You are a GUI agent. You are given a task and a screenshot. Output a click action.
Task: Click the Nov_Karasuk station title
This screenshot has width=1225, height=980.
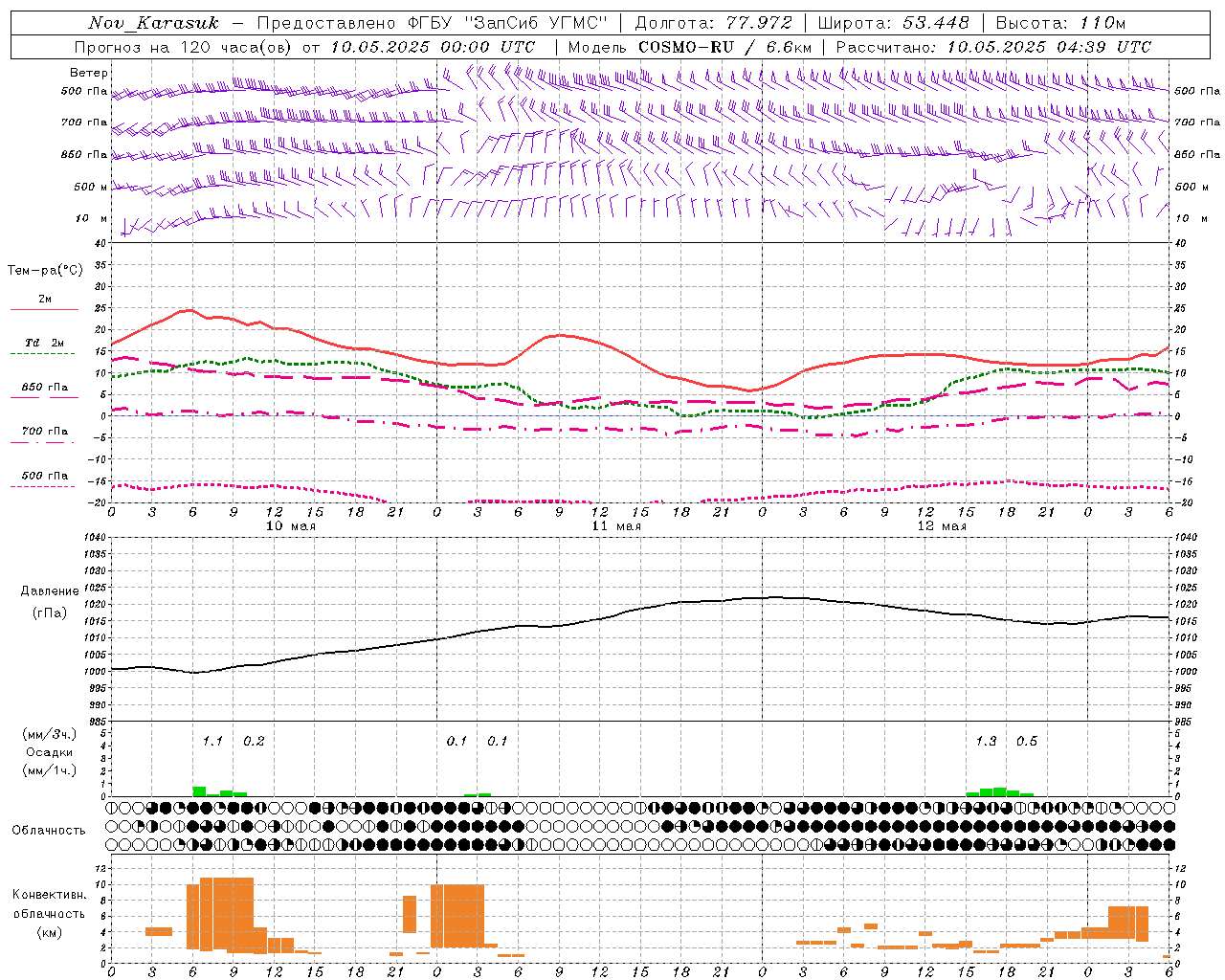point(153,23)
